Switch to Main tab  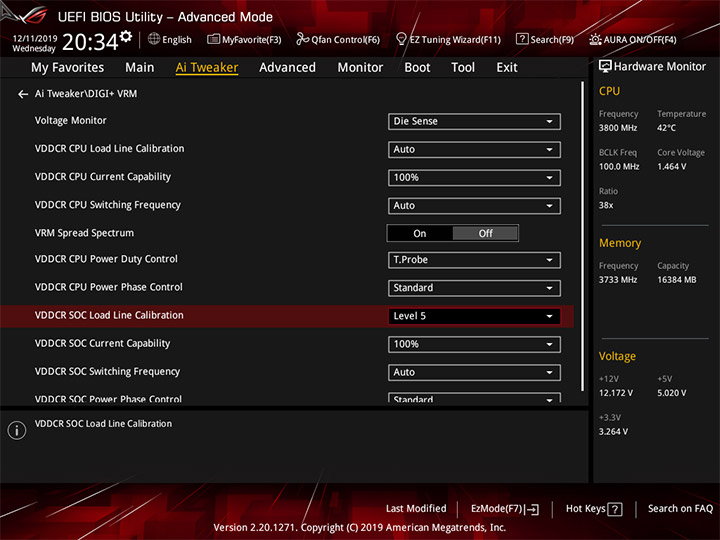(140, 68)
